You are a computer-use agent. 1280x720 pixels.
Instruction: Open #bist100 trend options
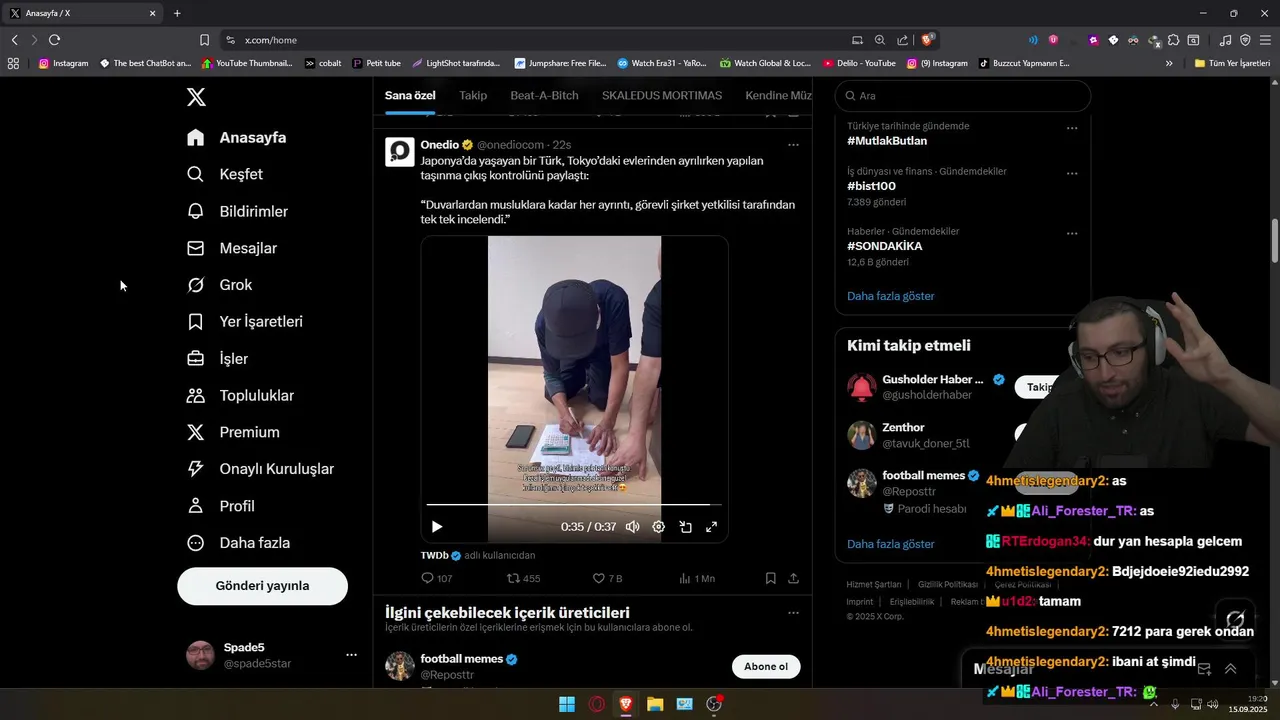[1072, 173]
